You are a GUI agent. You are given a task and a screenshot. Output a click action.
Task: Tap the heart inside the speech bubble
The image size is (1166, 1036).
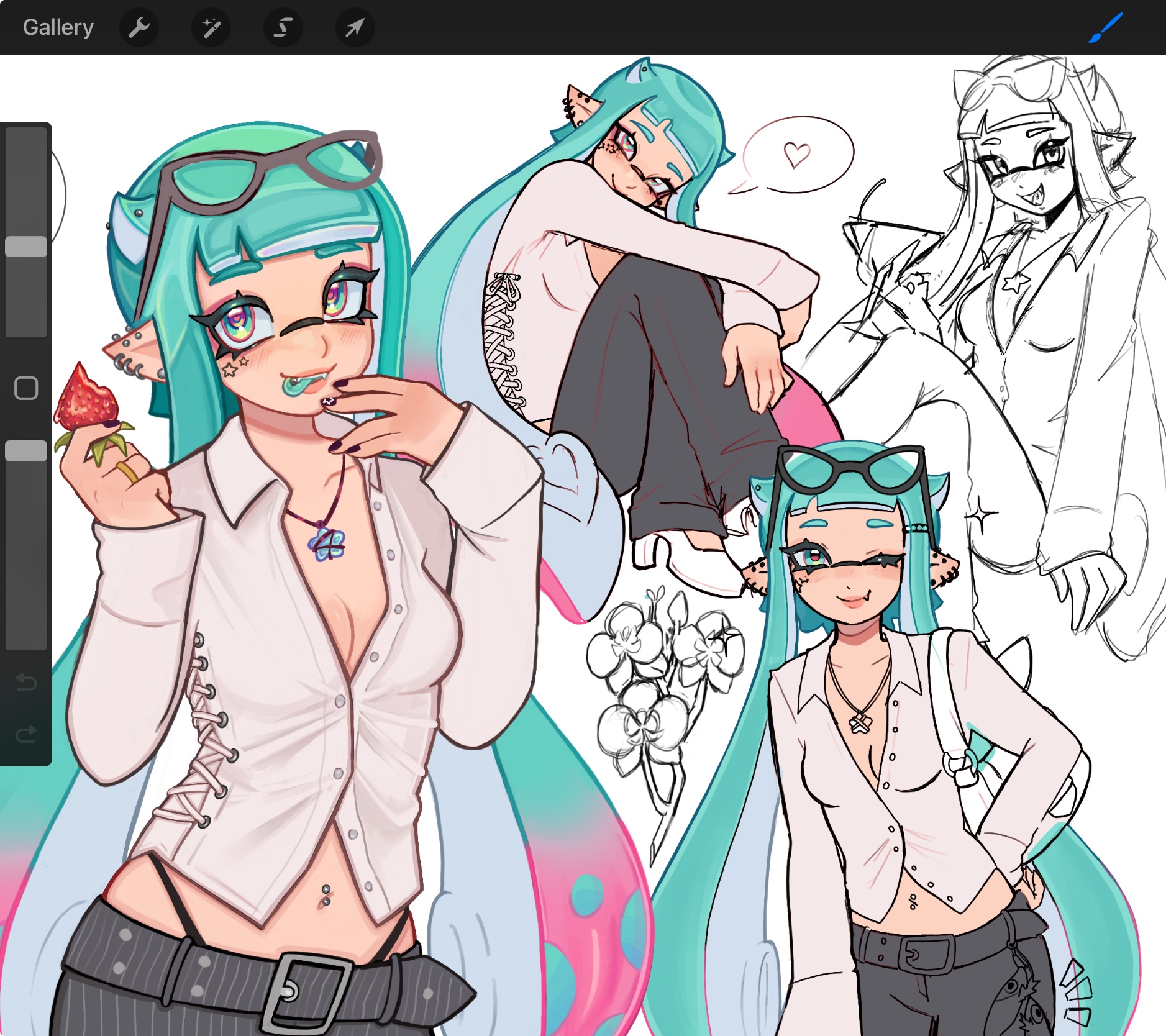pos(796,154)
